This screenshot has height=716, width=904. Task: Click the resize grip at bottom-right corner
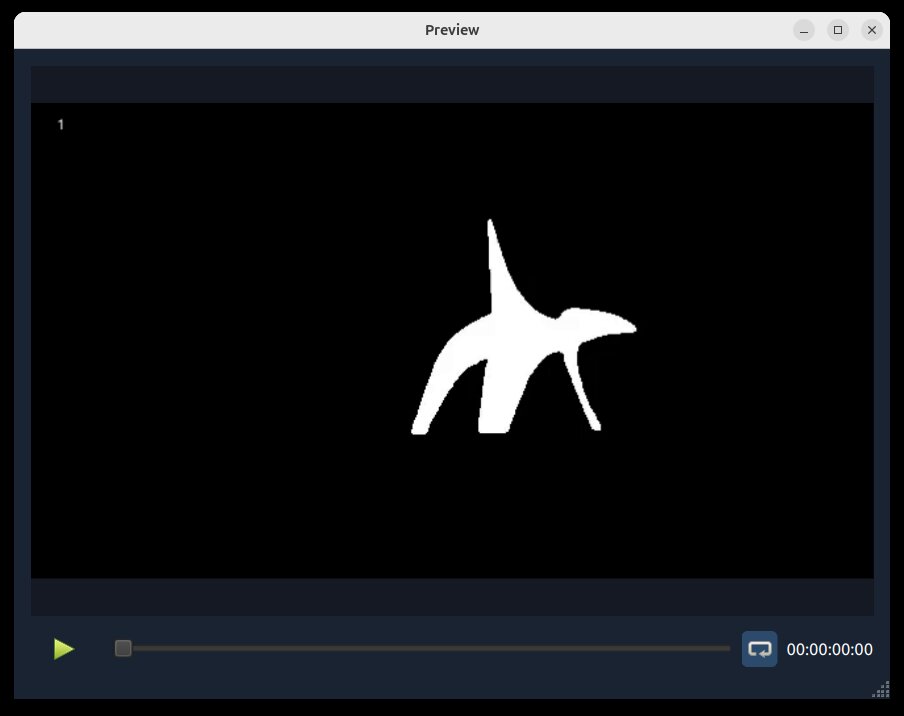(x=881, y=690)
